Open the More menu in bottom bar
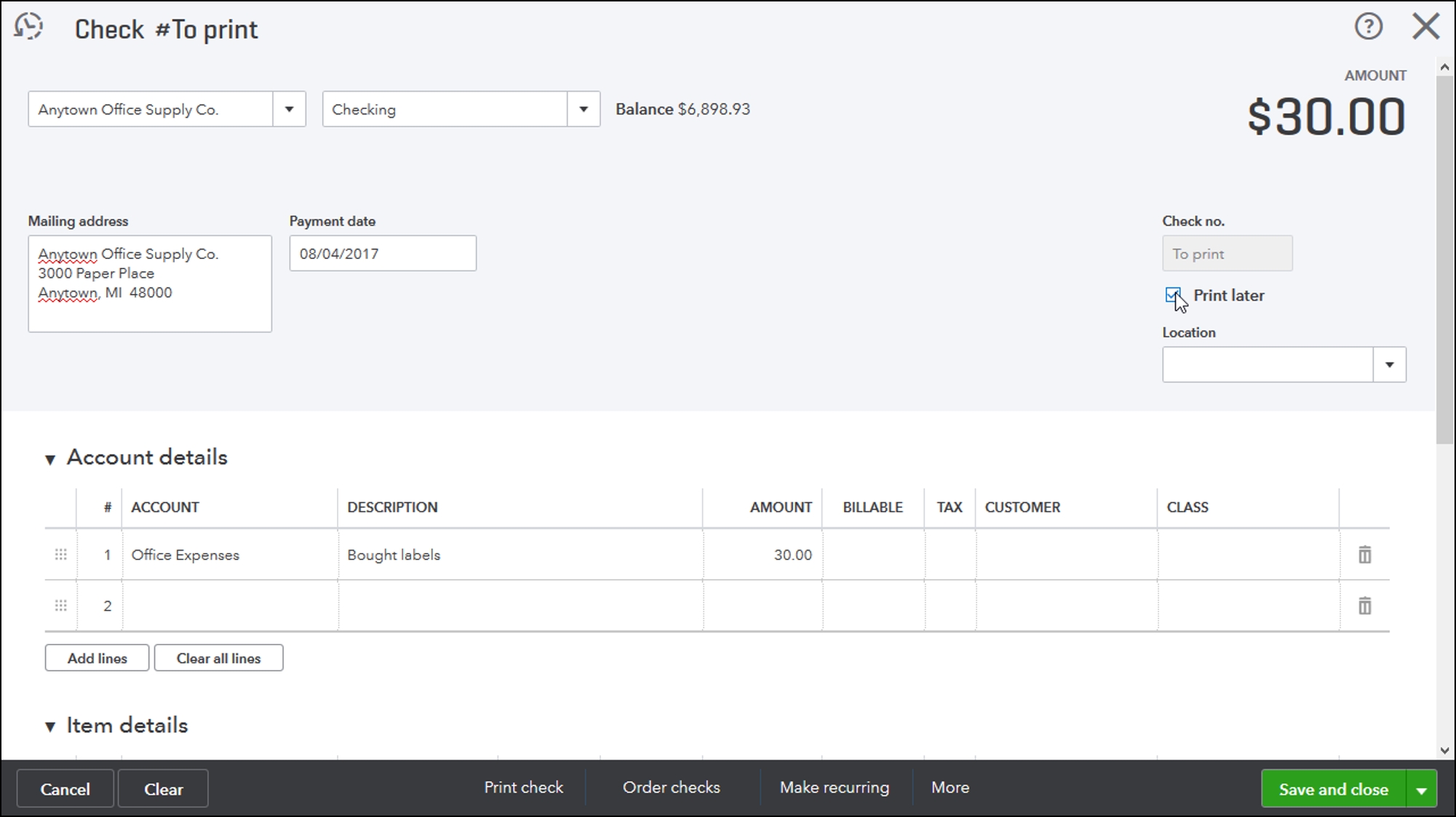 pyautogui.click(x=950, y=788)
